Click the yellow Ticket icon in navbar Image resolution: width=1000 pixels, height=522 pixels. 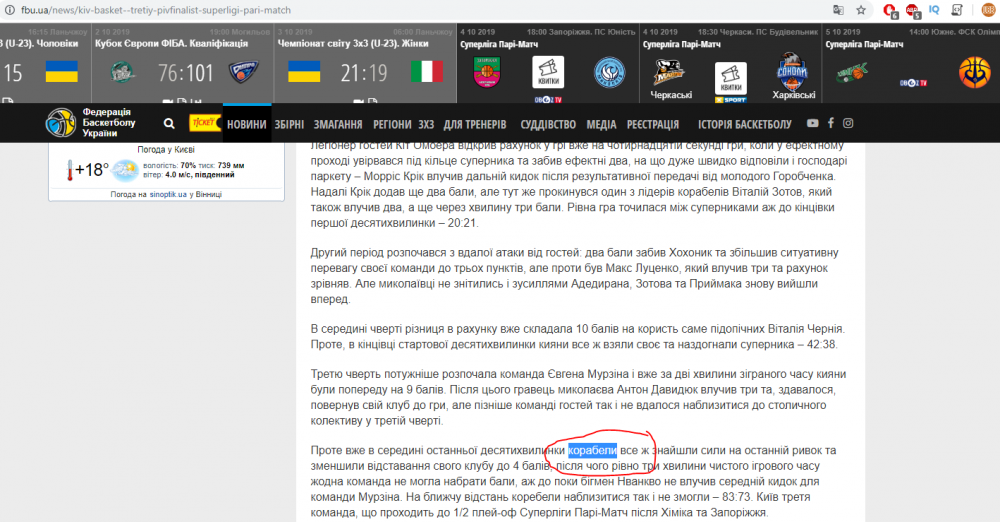click(204, 123)
